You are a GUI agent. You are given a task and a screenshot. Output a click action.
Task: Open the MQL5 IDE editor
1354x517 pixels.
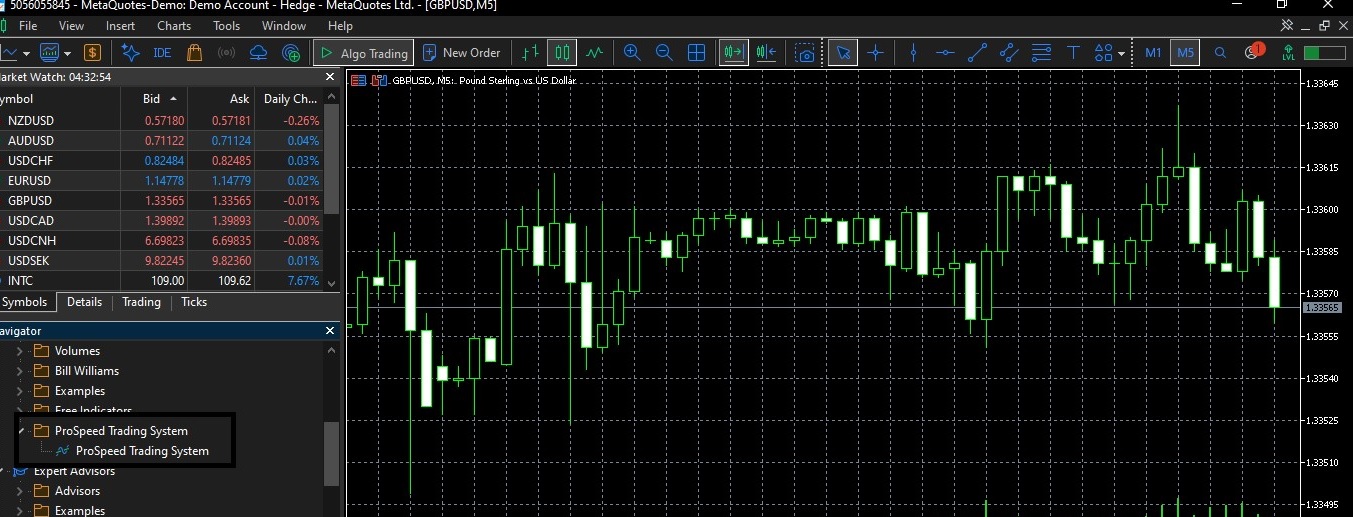[162, 53]
